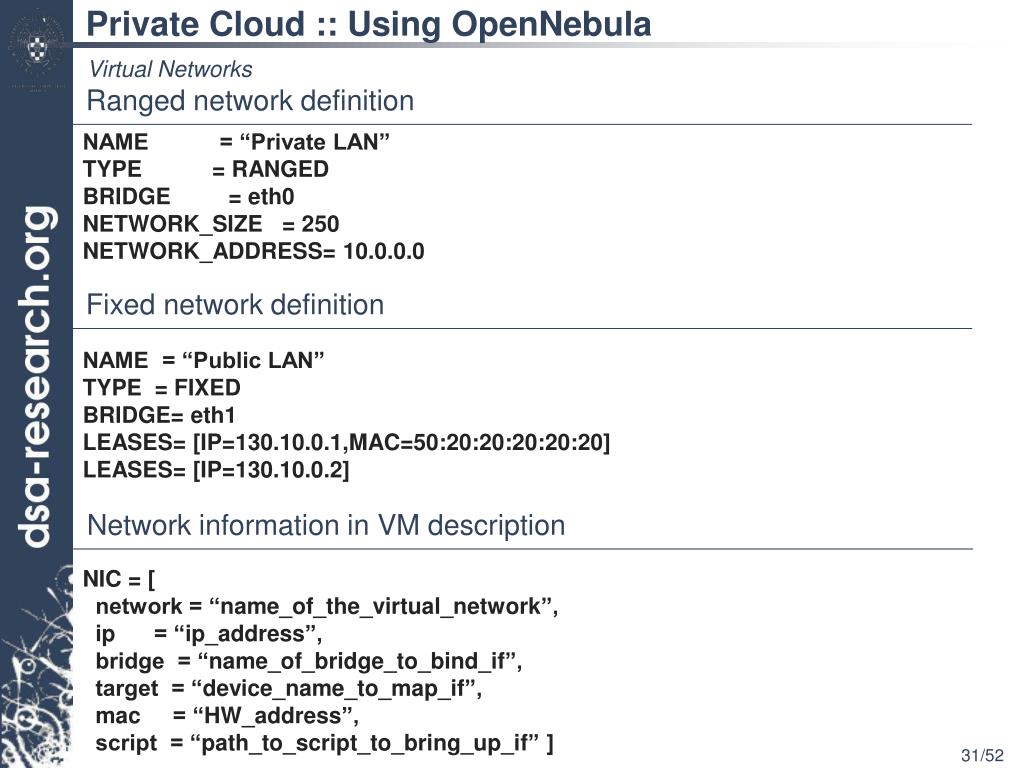Select the line 'TYPE = RANGED'
1024x768 pixels.
206,170
